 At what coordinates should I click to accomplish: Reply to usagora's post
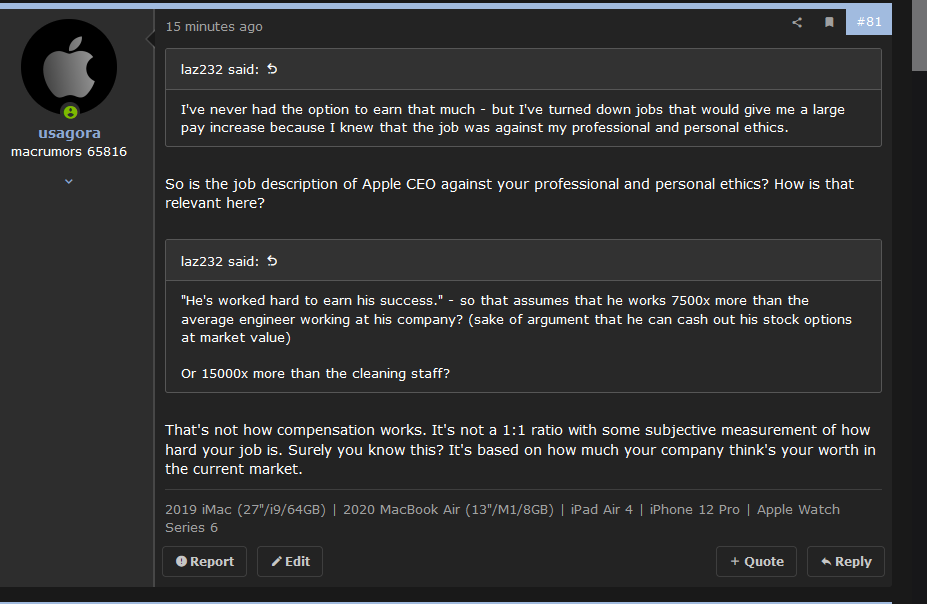pos(845,561)
